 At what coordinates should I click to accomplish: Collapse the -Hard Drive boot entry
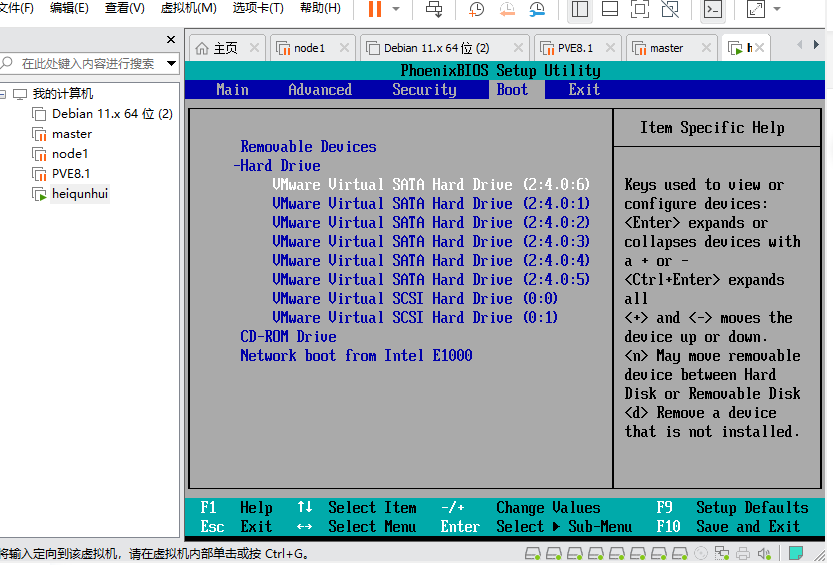pos(277,166)
